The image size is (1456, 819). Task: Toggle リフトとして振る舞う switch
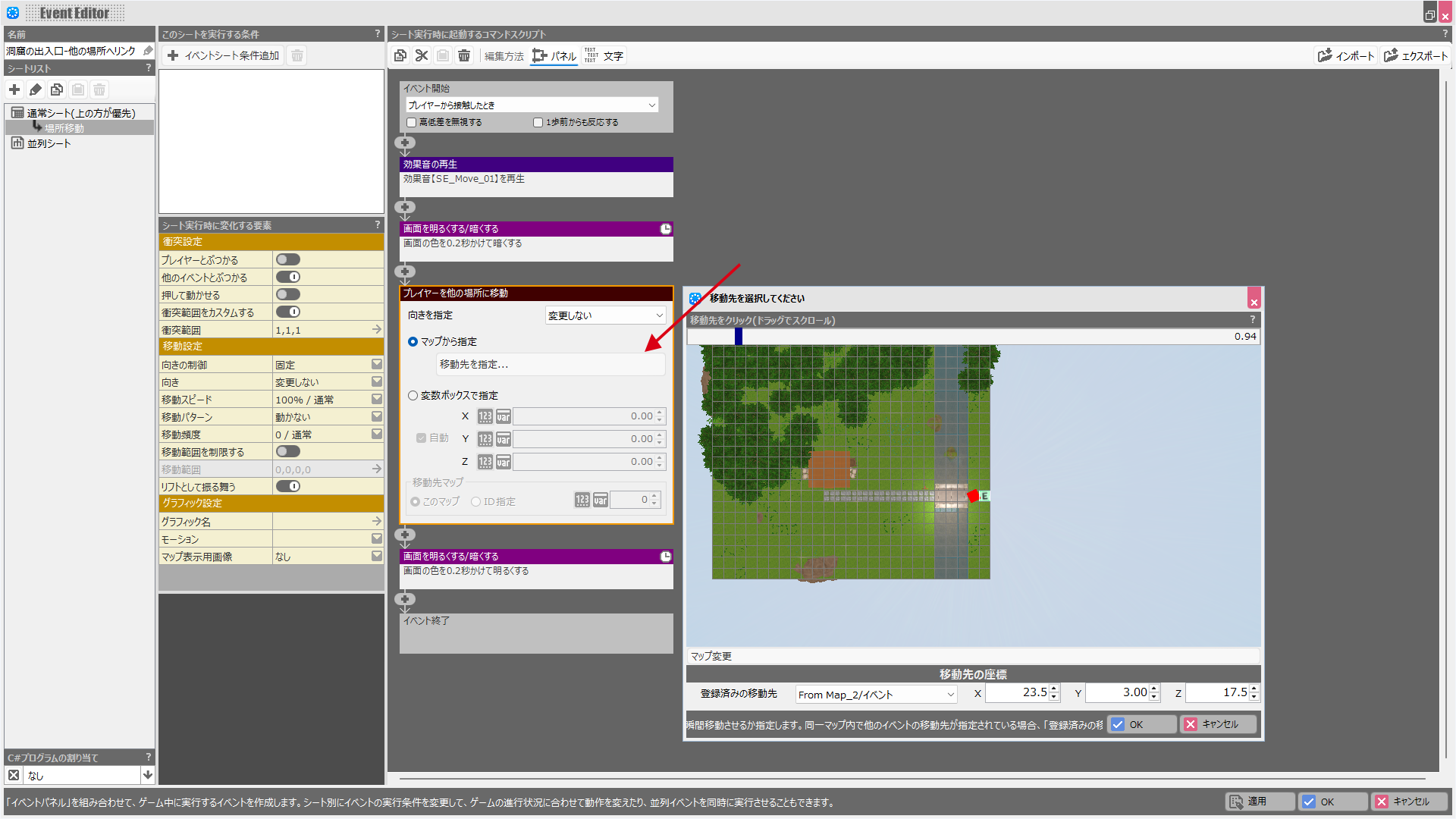(288, 486)
